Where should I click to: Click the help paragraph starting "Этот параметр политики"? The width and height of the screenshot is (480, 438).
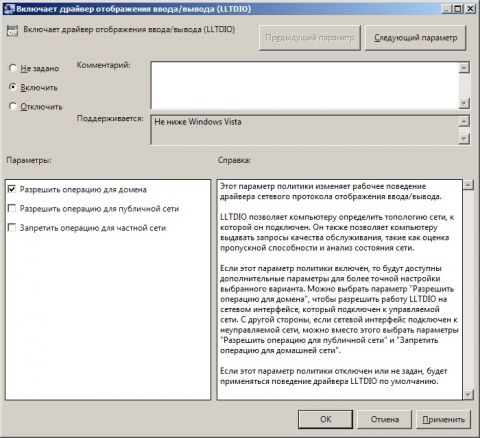tap(331, 191)
